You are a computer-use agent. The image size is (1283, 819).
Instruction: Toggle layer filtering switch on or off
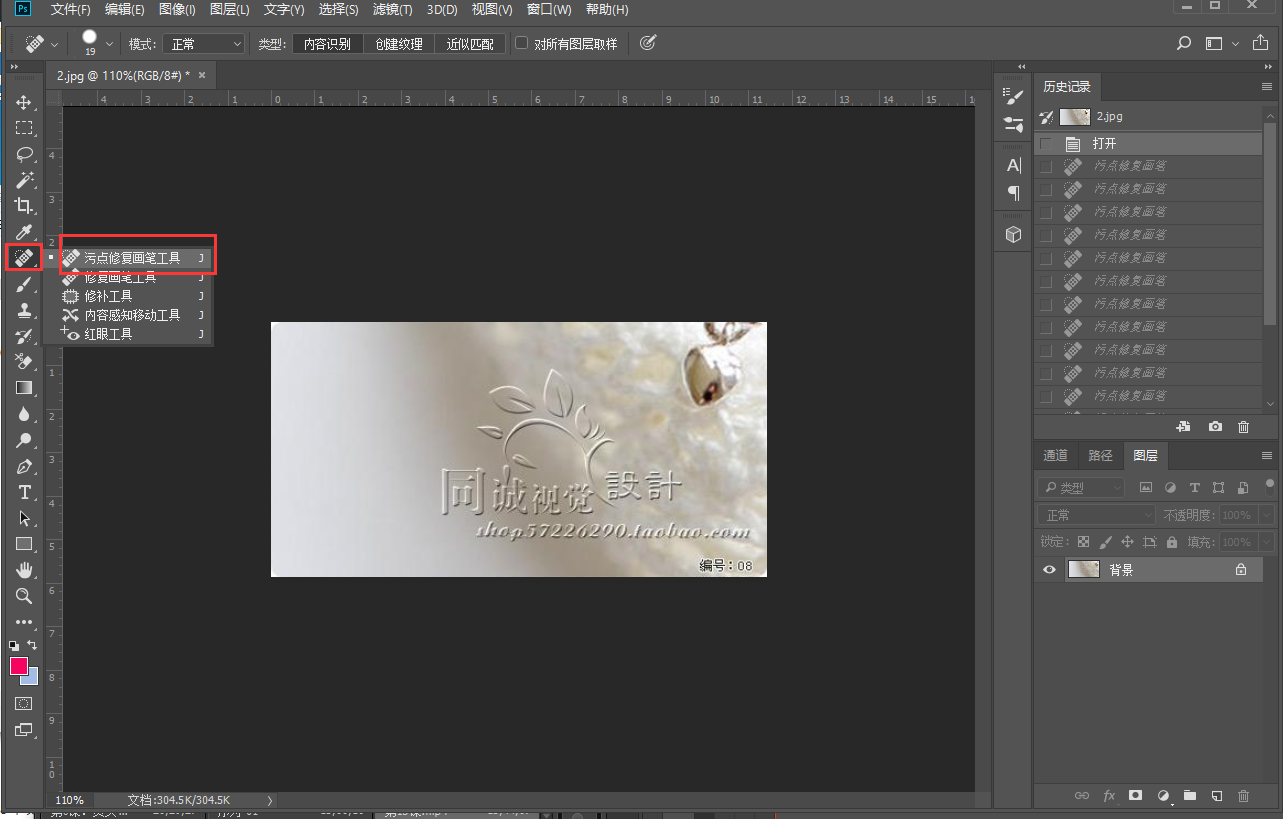(1270, 486)
